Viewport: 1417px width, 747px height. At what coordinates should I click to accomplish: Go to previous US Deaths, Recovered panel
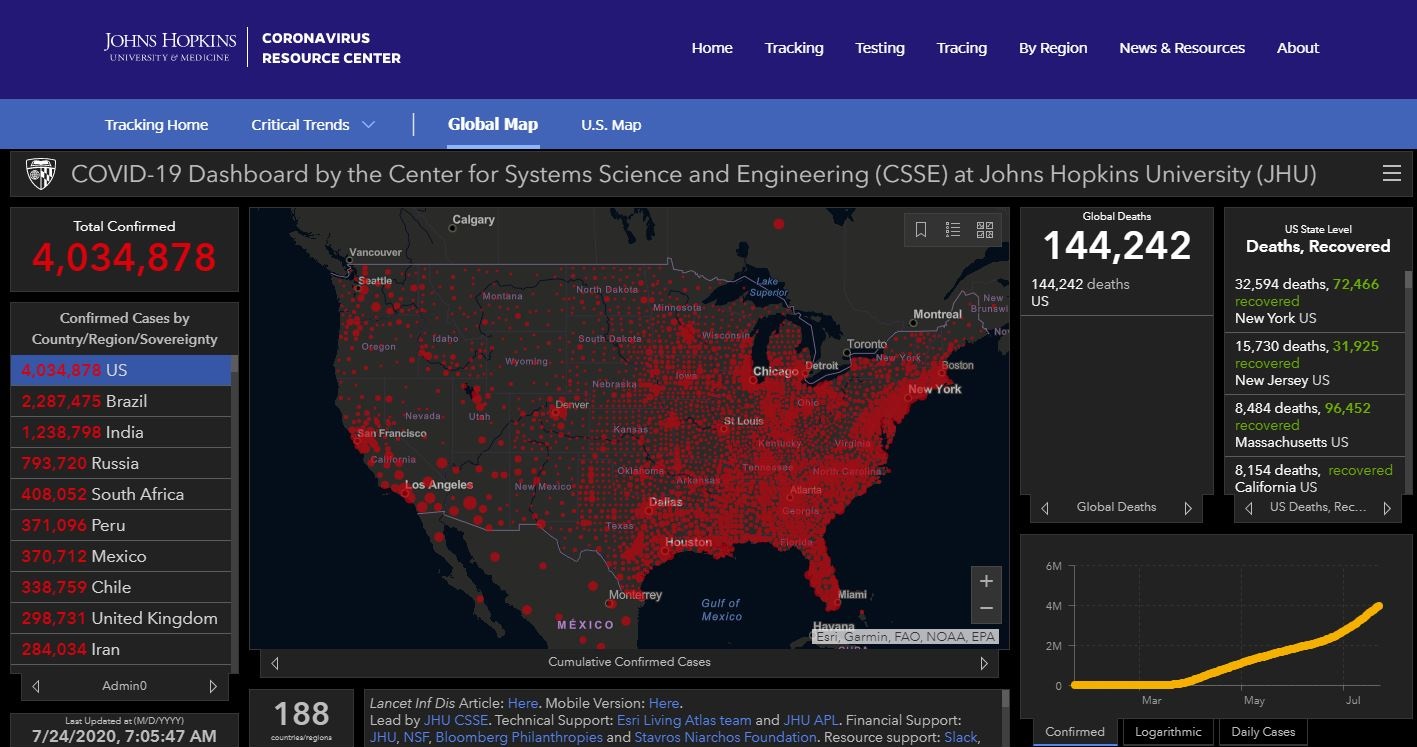(x=1248, y=508)
